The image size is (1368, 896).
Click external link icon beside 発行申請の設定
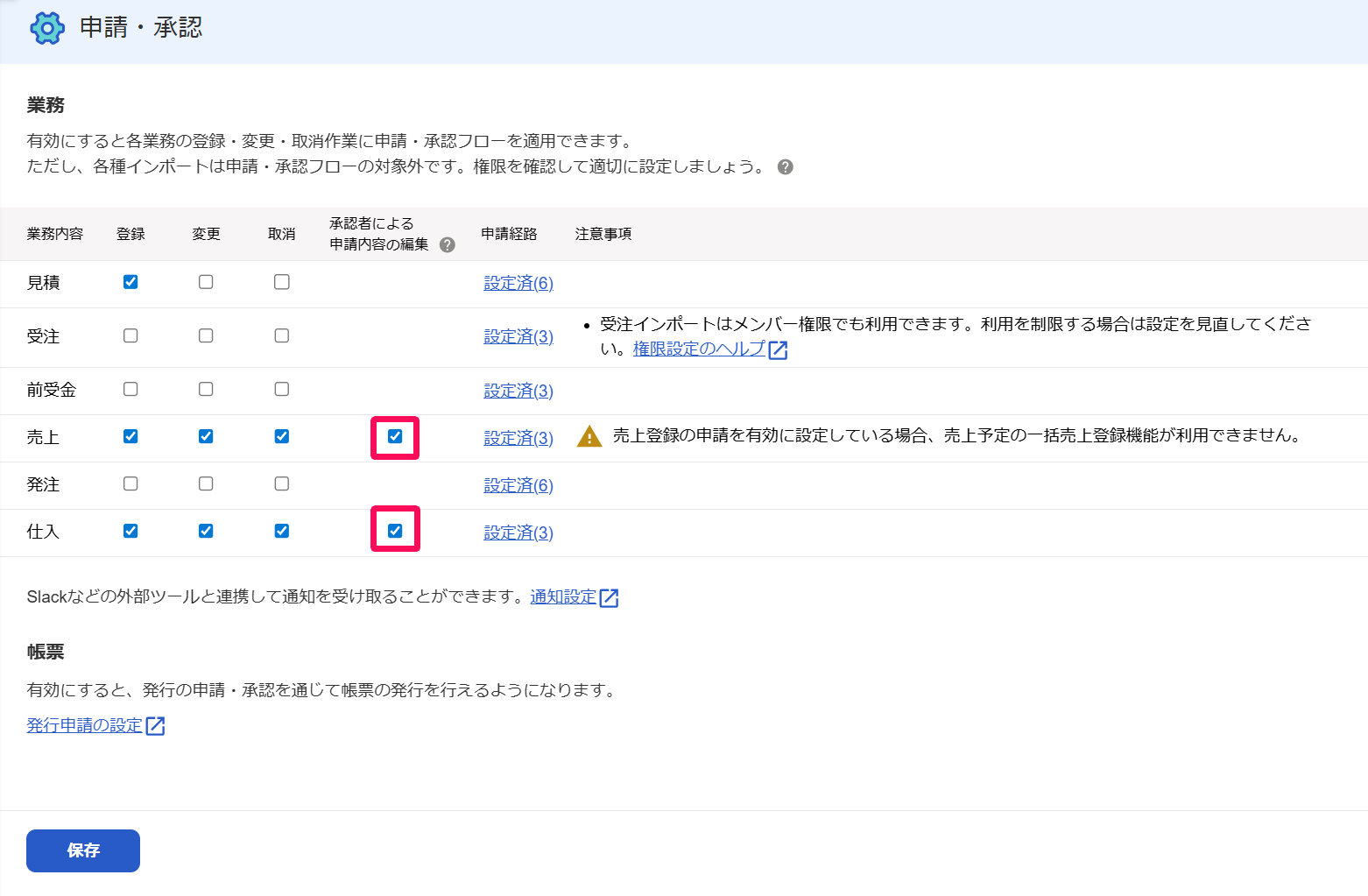tap(155, 726)
